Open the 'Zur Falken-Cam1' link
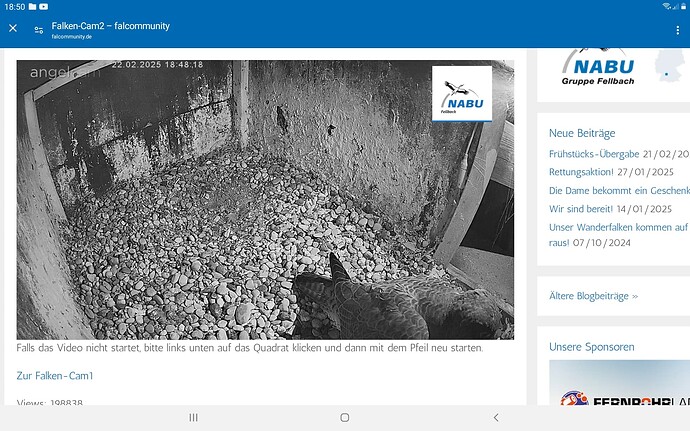Screen dimensions: 690x431 pyautogui.click(x=55, y=376)
